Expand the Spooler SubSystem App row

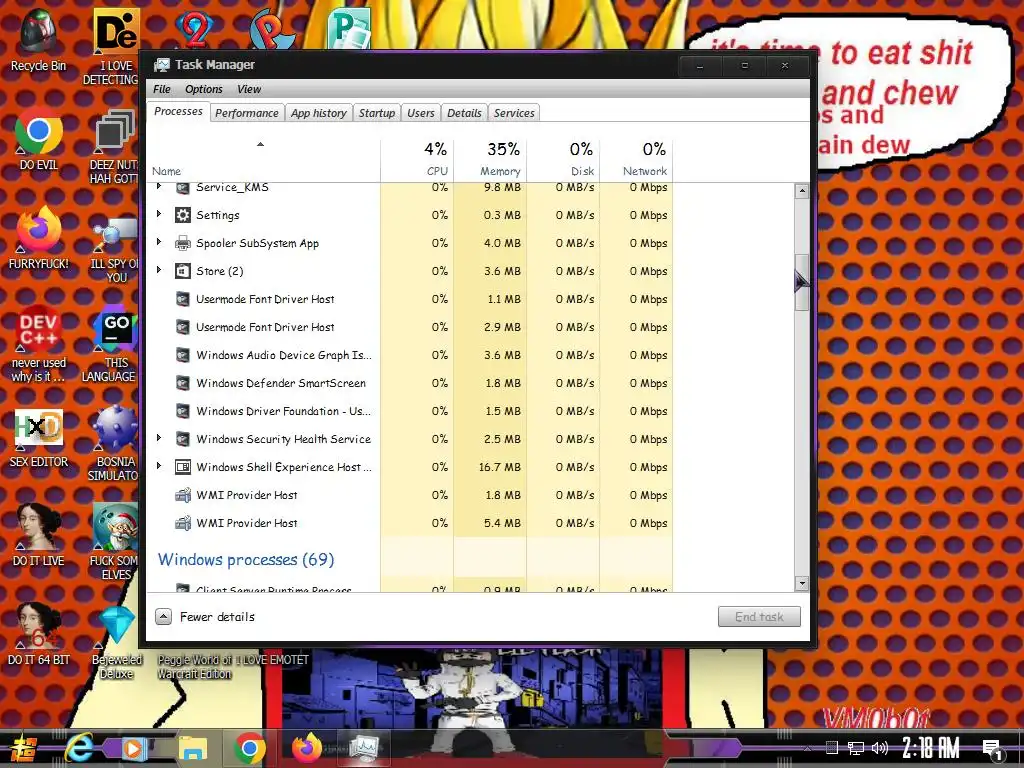159,242
